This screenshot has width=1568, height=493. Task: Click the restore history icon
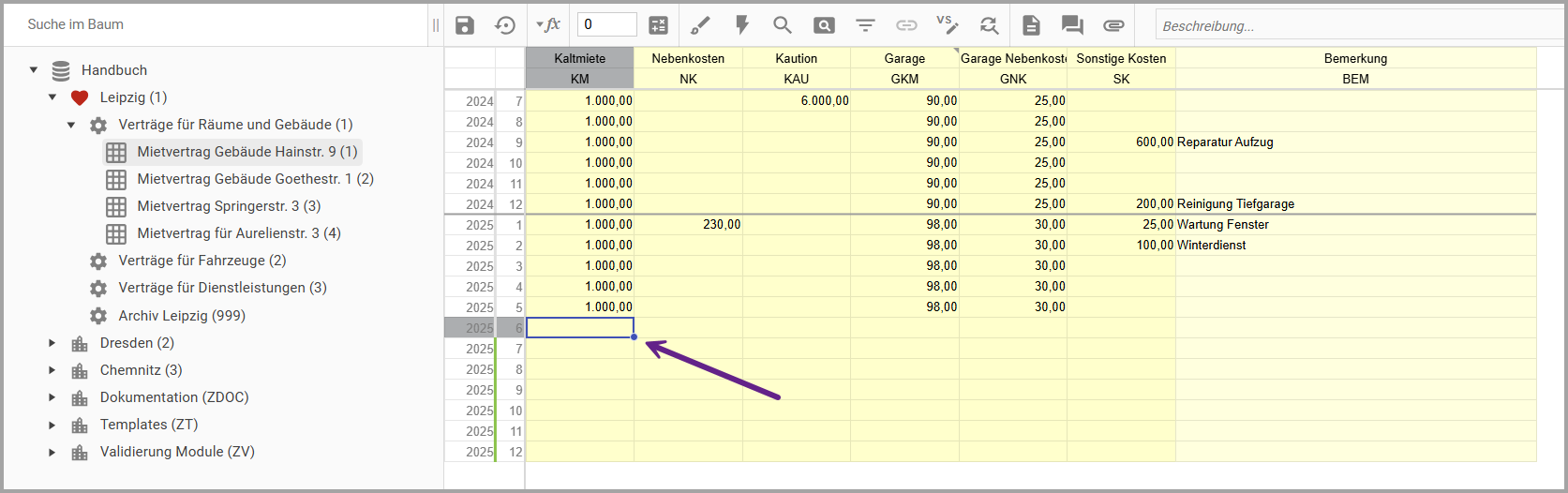pos(505,25)
